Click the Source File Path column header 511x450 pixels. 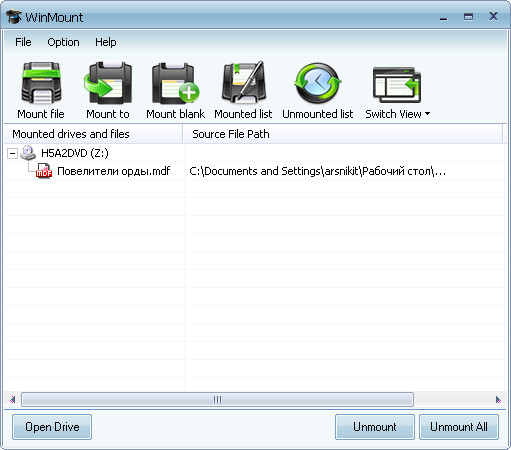pos(343,134)
